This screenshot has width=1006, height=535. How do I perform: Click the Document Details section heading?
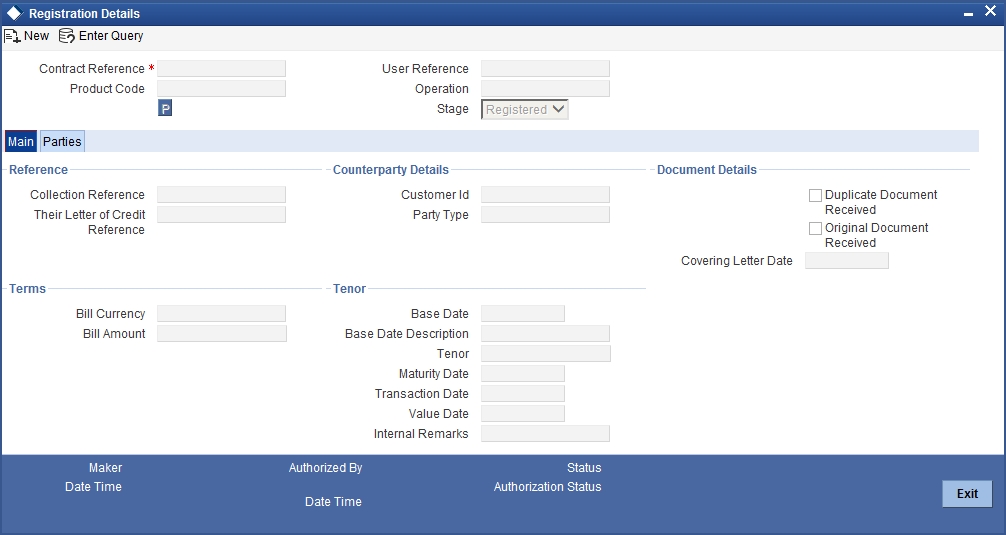[x=707, y=170]
